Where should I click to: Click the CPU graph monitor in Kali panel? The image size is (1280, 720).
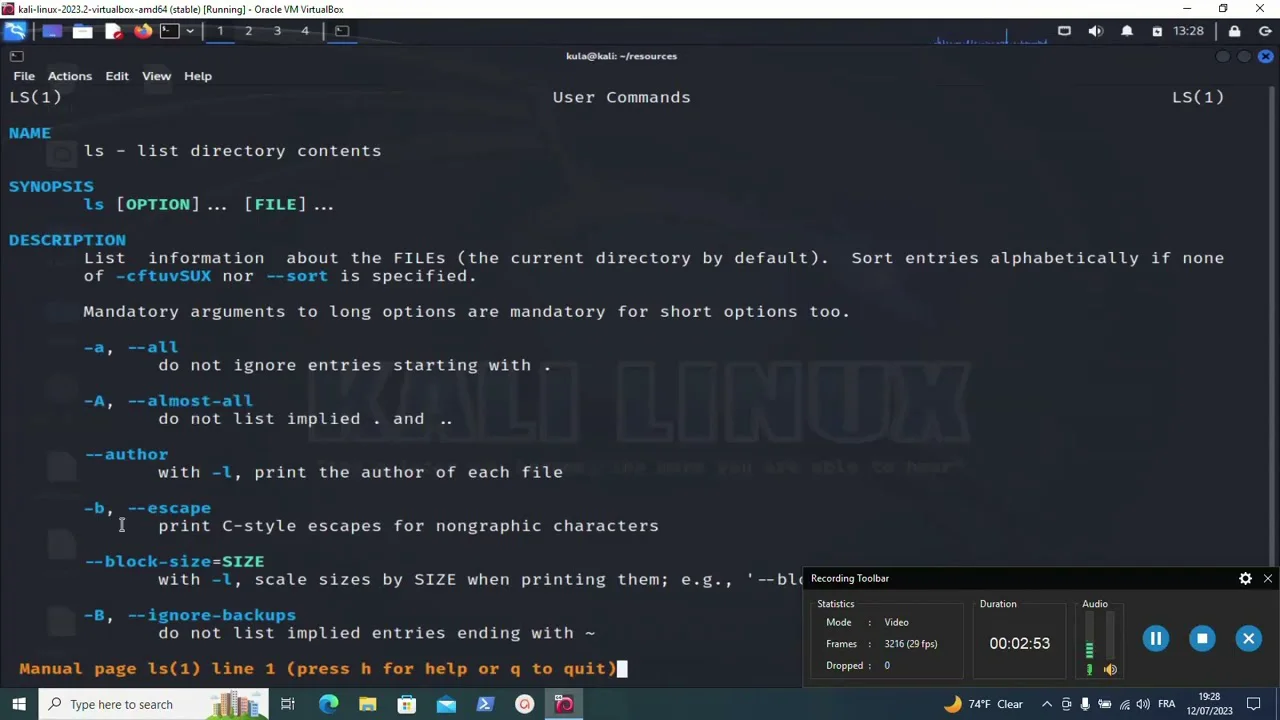pyautogui.click(x=990, y=38)
